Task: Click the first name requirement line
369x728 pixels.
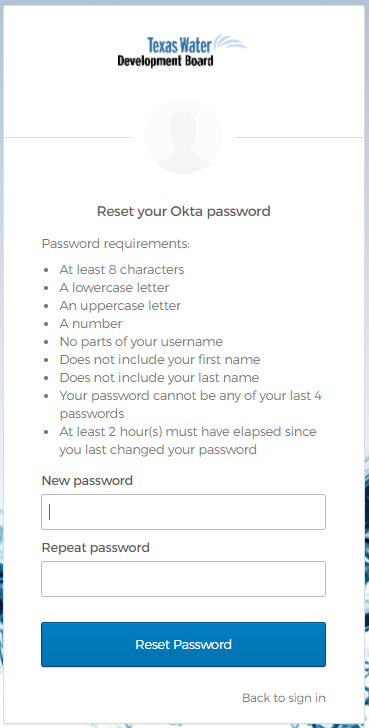Action: tap(160, 360)
